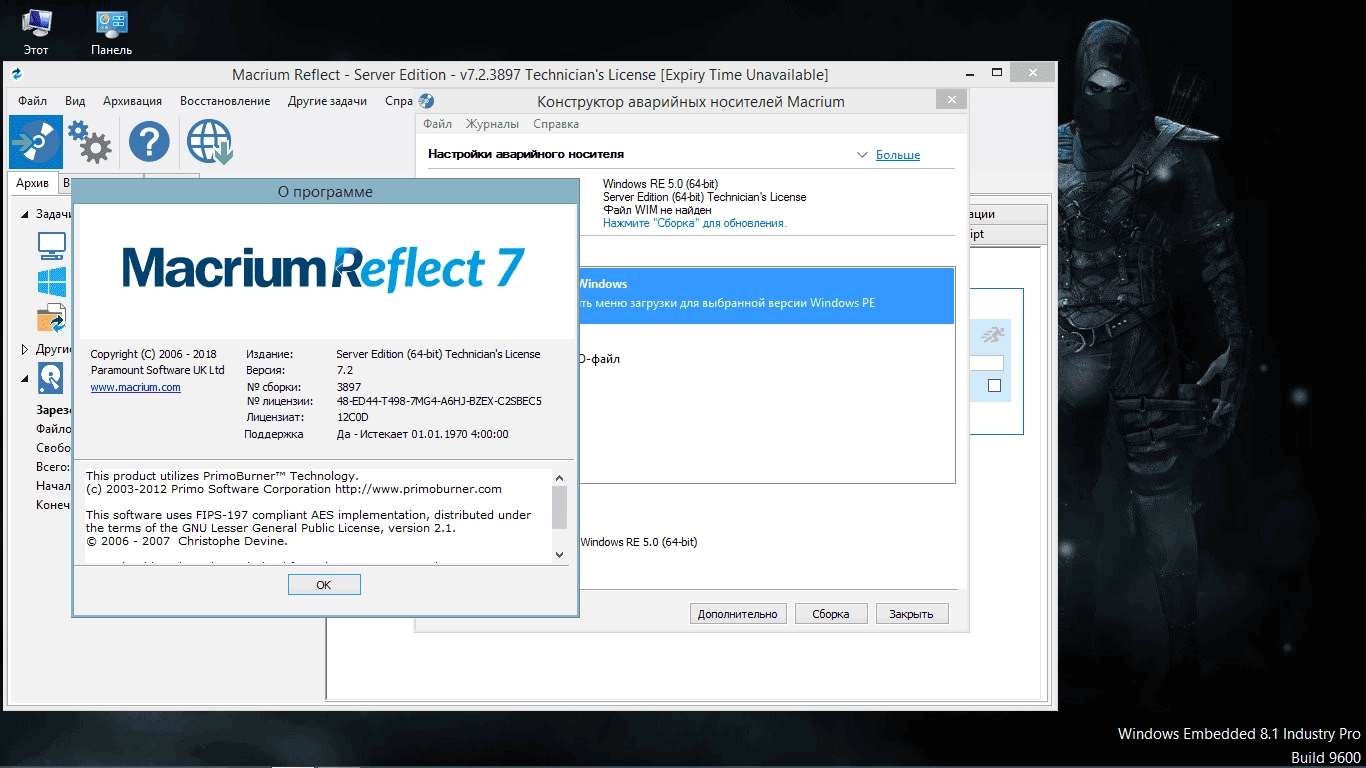Click OK in the 'О программе' dialog
The image size is (1366, 768).
pos(324,585)
